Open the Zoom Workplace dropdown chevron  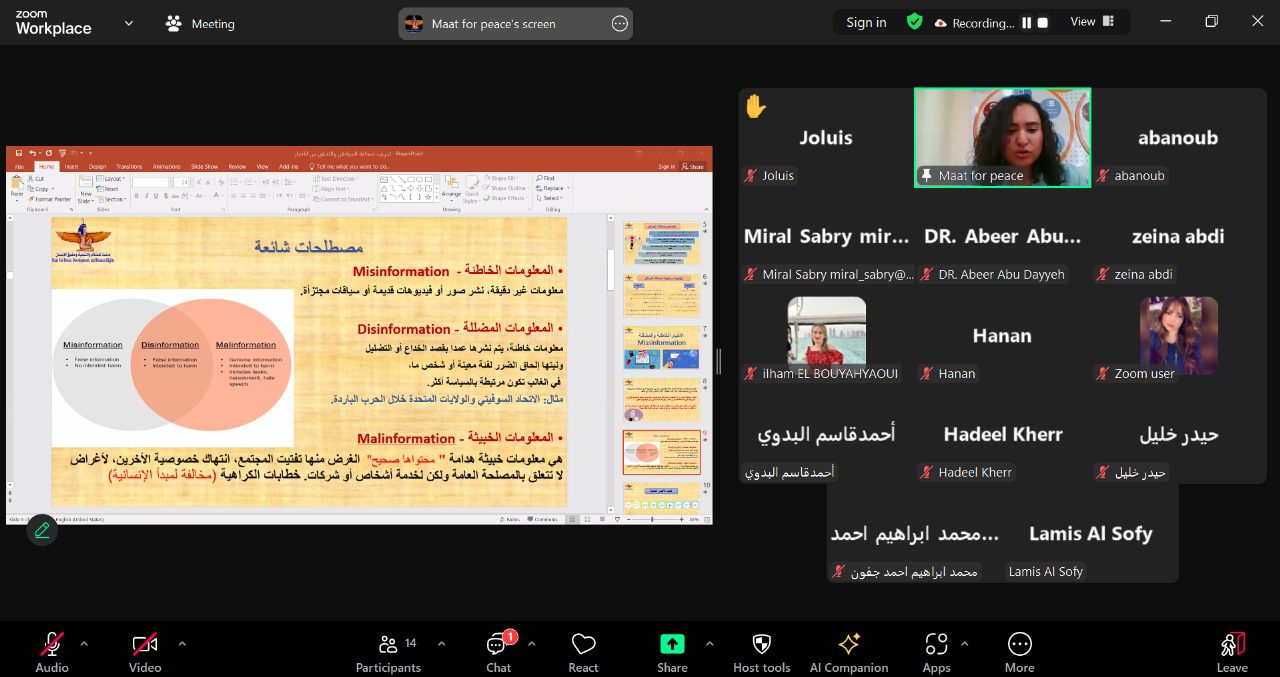(128, 23)
